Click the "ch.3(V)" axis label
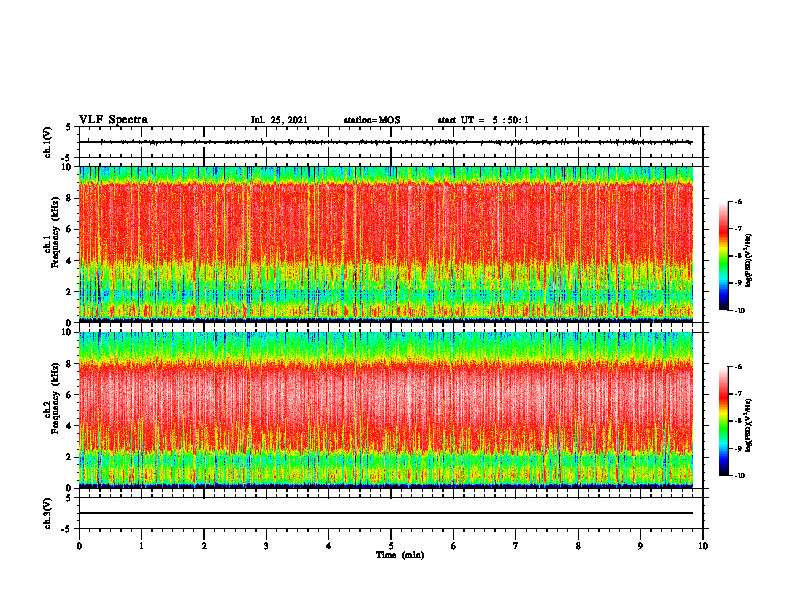 coord(48,514)
